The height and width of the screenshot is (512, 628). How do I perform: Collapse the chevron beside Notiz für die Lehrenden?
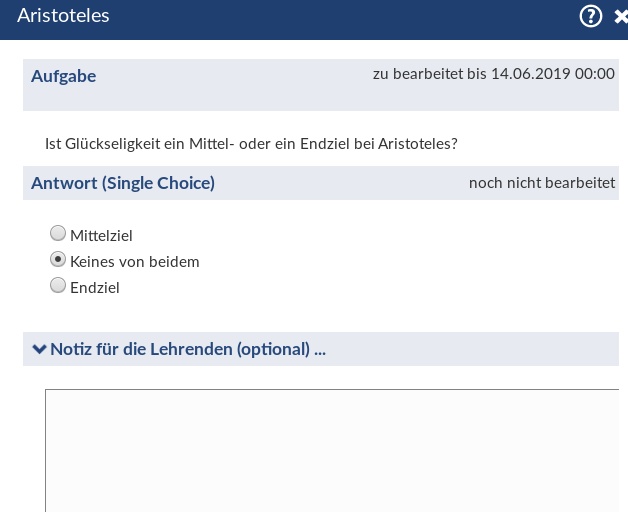click(x=39, y=349)
